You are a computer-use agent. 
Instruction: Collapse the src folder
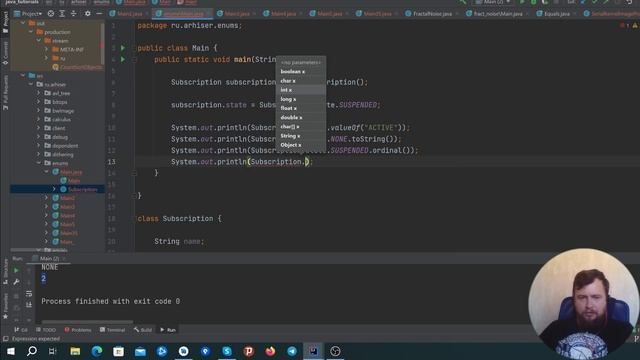(x=23, y=76)
